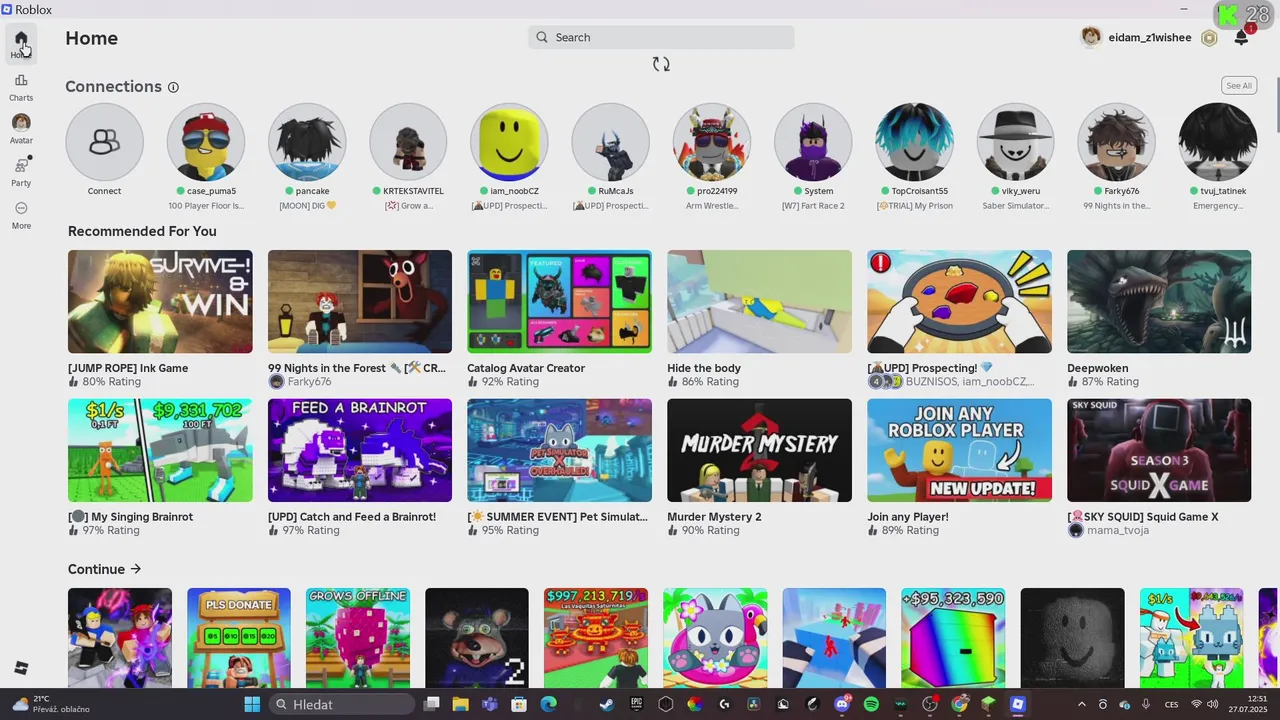Viewport: 1280px width, 720px height.
Task: Open the TopCroisant55 connection avatar
Action: coord(914,142)
